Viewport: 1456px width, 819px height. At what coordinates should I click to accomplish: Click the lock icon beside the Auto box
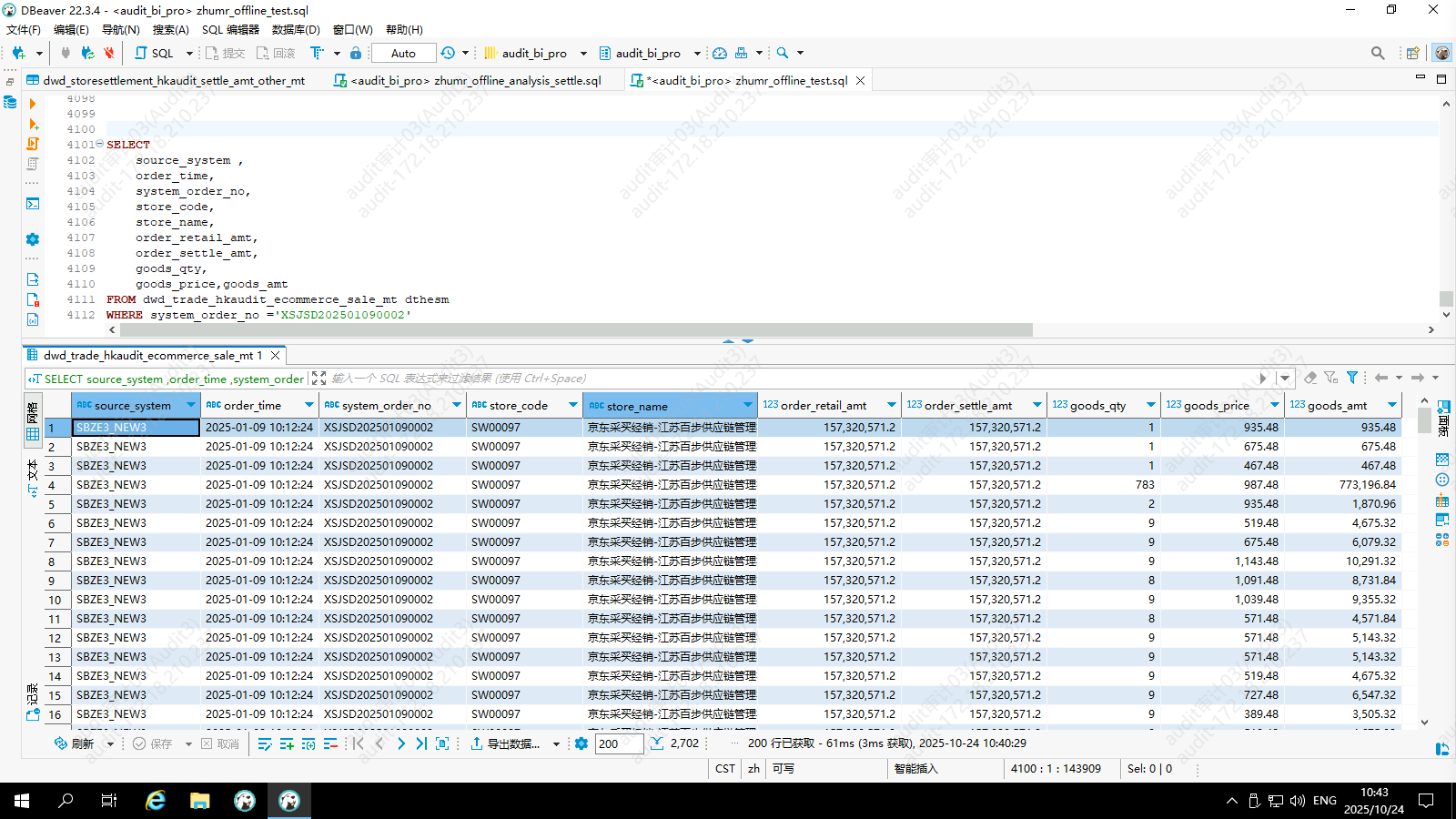pyautogui.click(x=356, y=54)
